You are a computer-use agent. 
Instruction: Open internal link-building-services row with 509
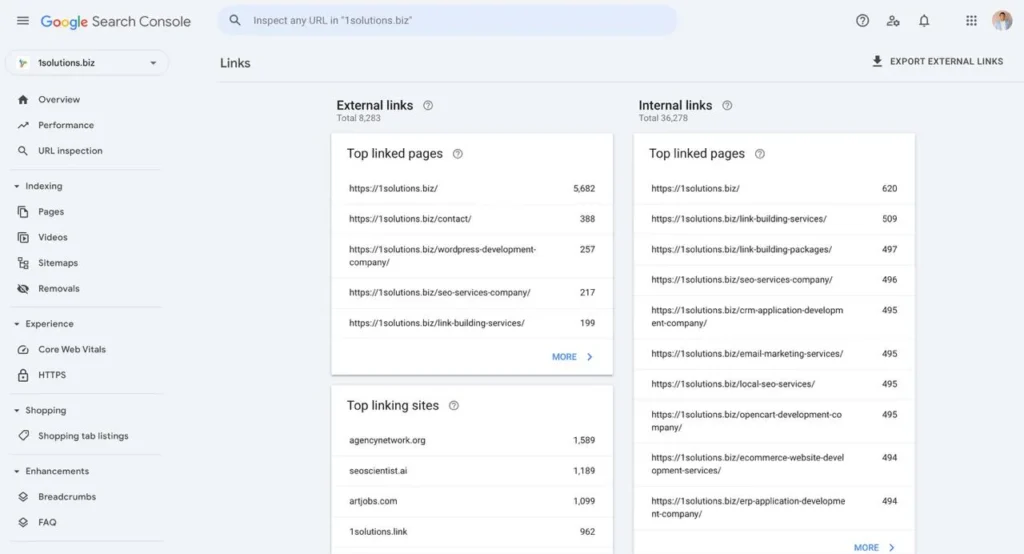pyautogui.click(x=774, y=219)
